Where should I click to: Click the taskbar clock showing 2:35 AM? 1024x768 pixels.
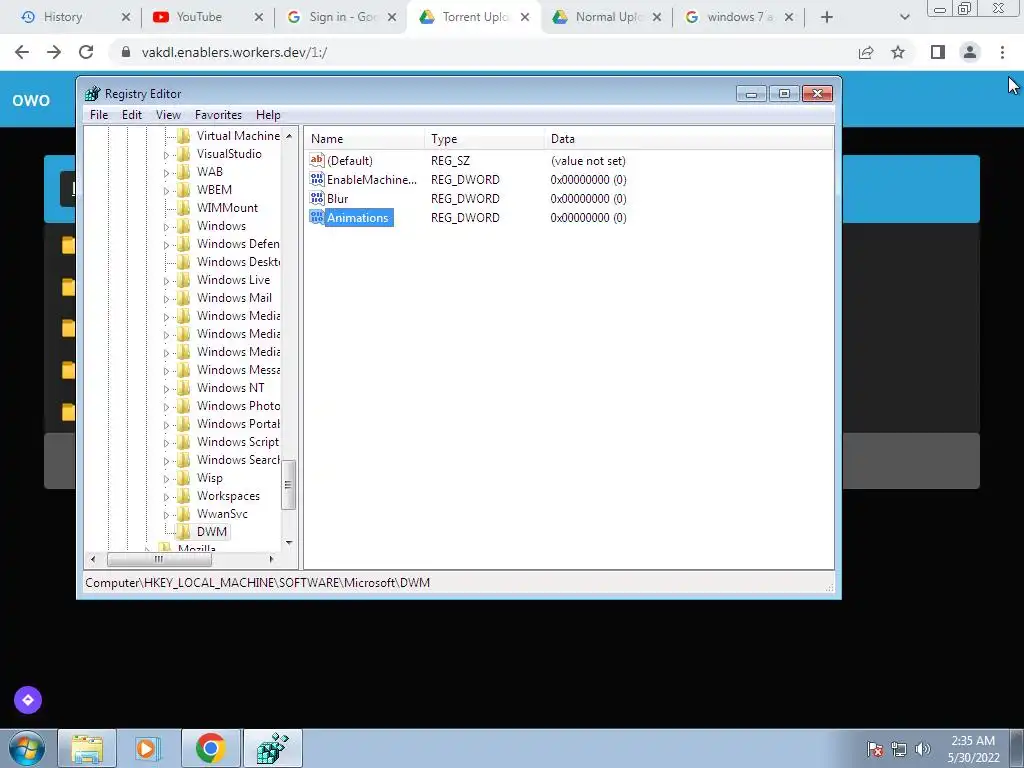coord(973,749)
